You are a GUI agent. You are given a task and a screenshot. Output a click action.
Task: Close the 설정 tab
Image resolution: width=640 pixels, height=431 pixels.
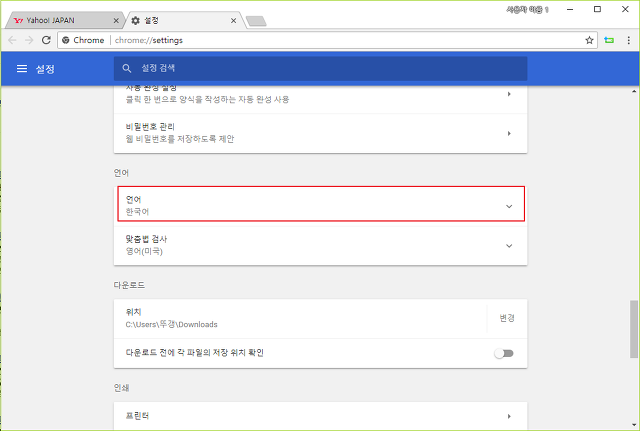tap(233, 20)
